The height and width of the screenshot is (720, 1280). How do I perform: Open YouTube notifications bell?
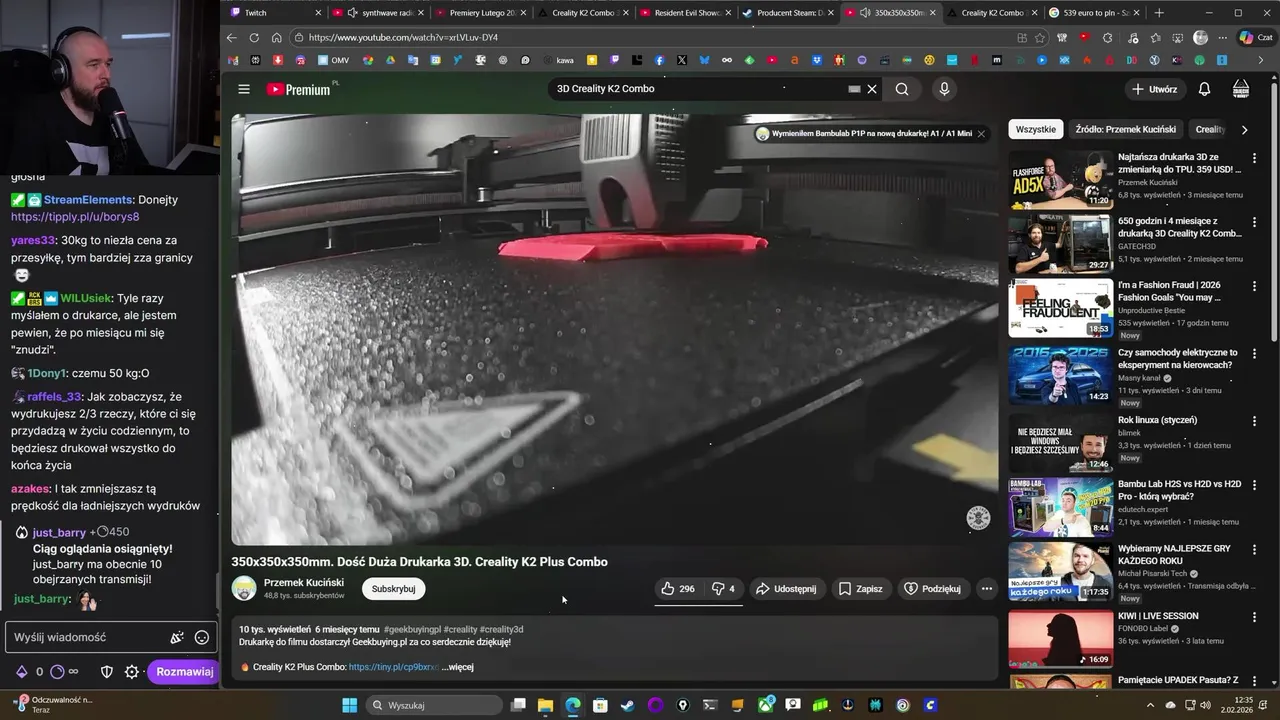coord(1204,89)
